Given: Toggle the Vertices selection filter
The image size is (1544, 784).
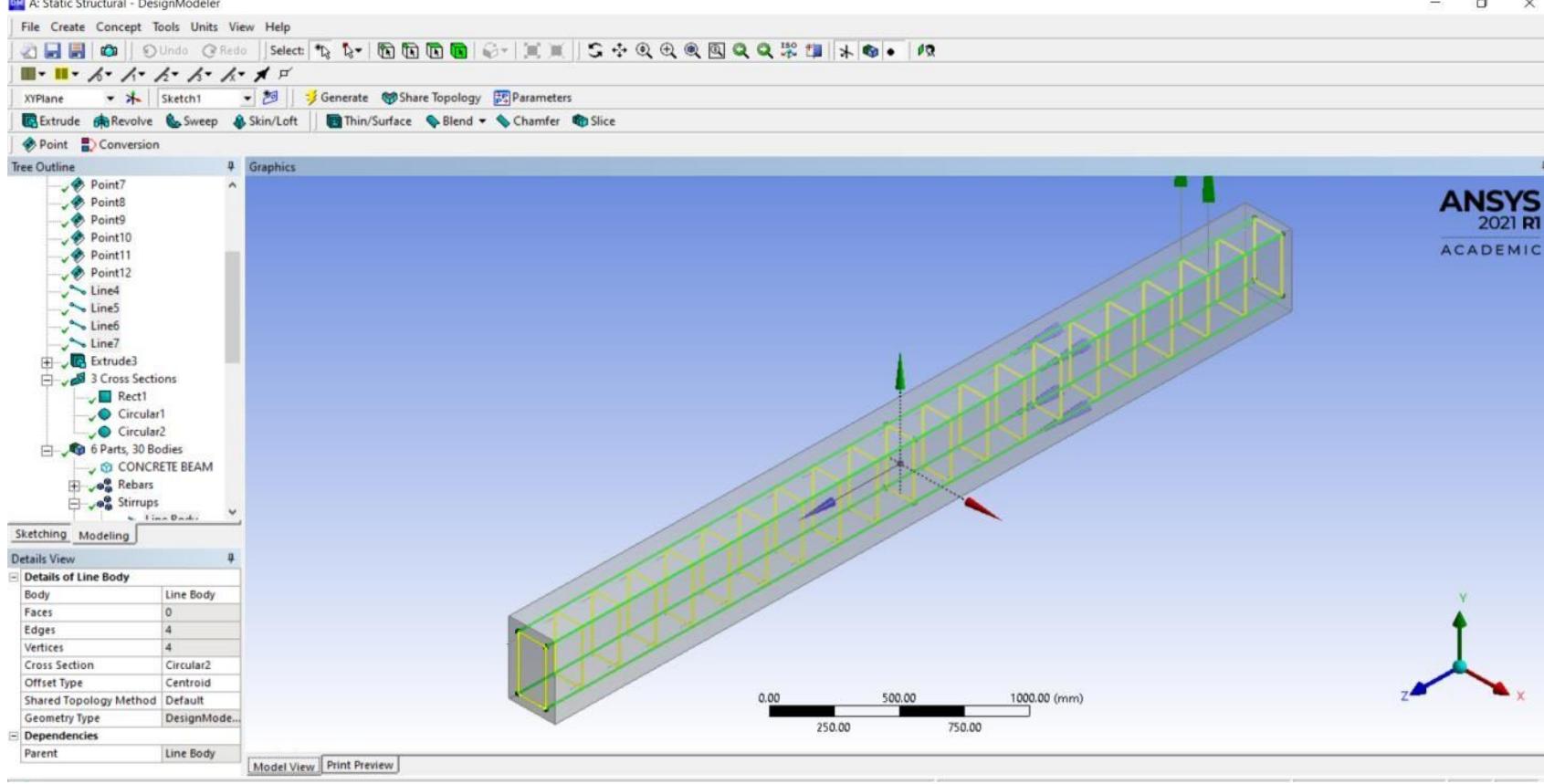Looking at the screenshot, I should click(x=386, y=50).
